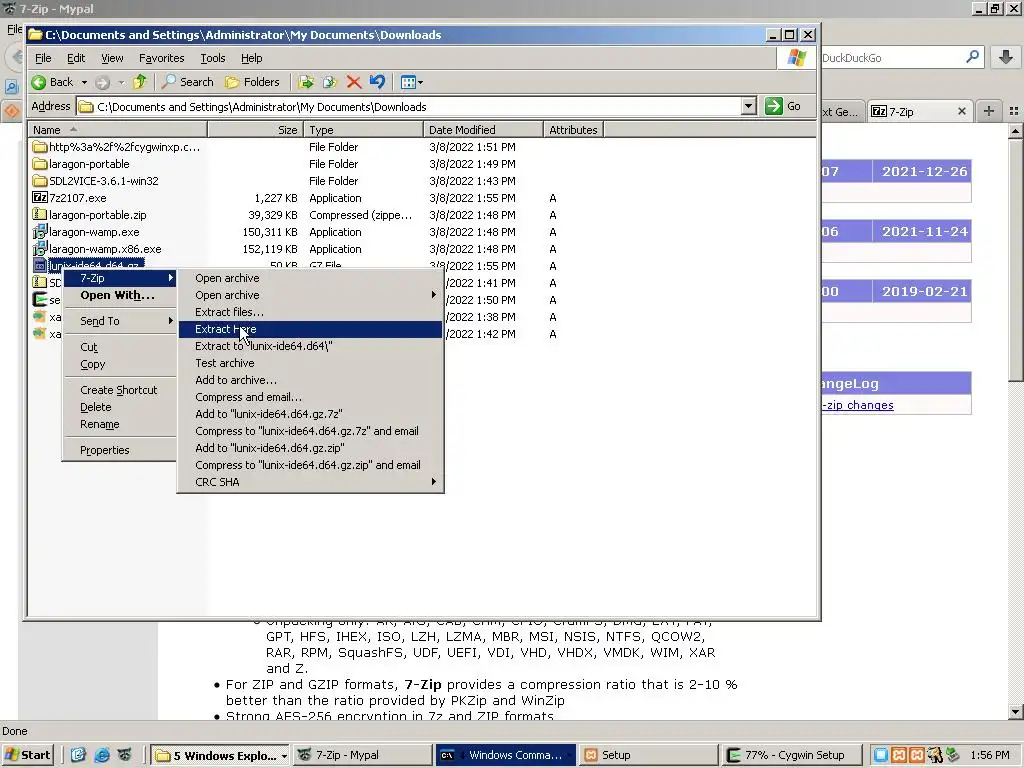Open the Edit menu in Explorer
The width and height of the screenshot is (1024, 768).
(x=76, y=58)
